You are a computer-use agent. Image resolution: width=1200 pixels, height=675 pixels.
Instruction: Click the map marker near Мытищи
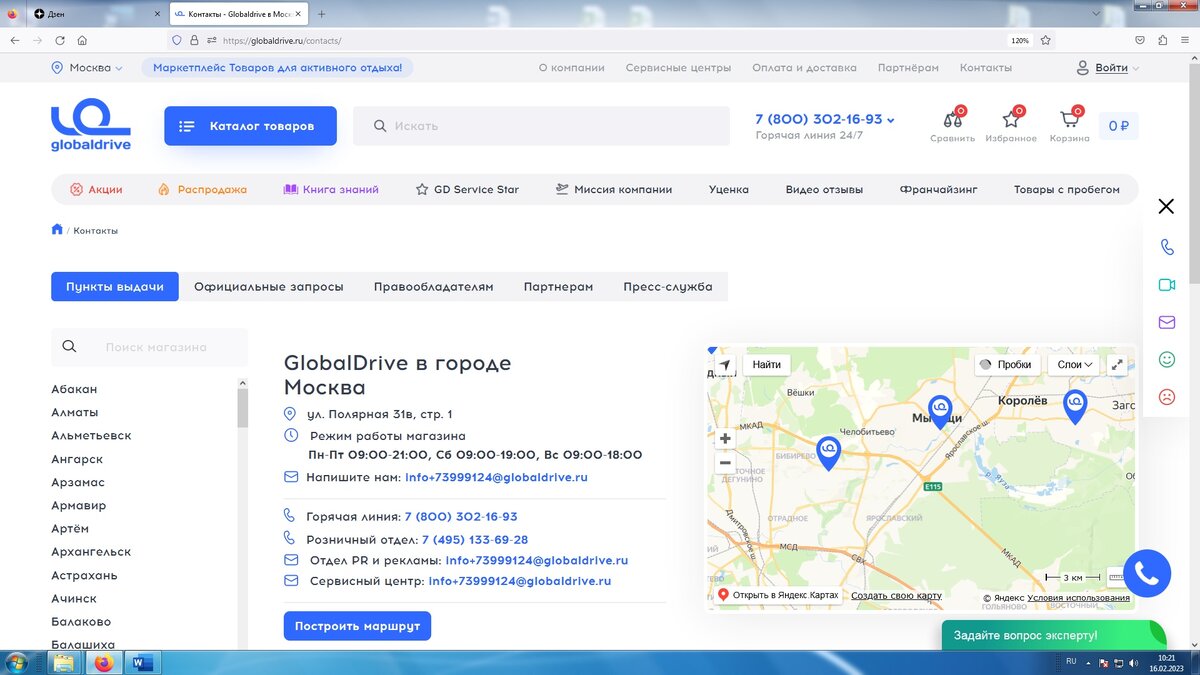(939, 411)
